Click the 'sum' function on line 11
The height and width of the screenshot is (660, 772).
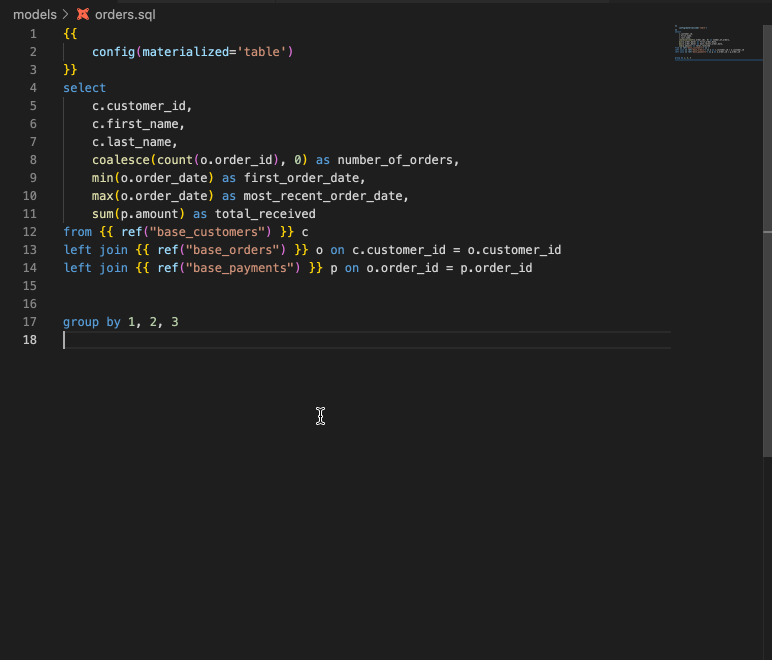102,214
